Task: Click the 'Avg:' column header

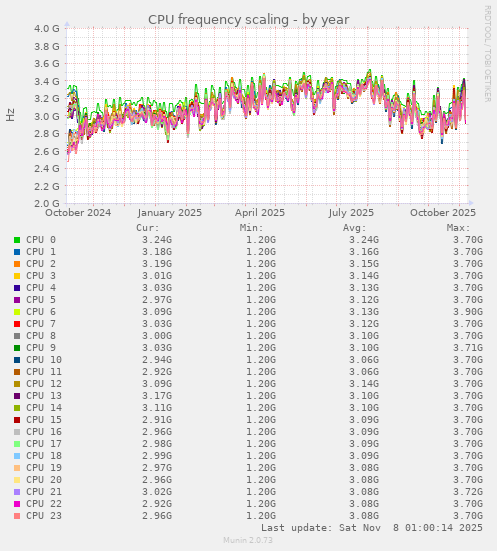Action: tap(355, 228)
